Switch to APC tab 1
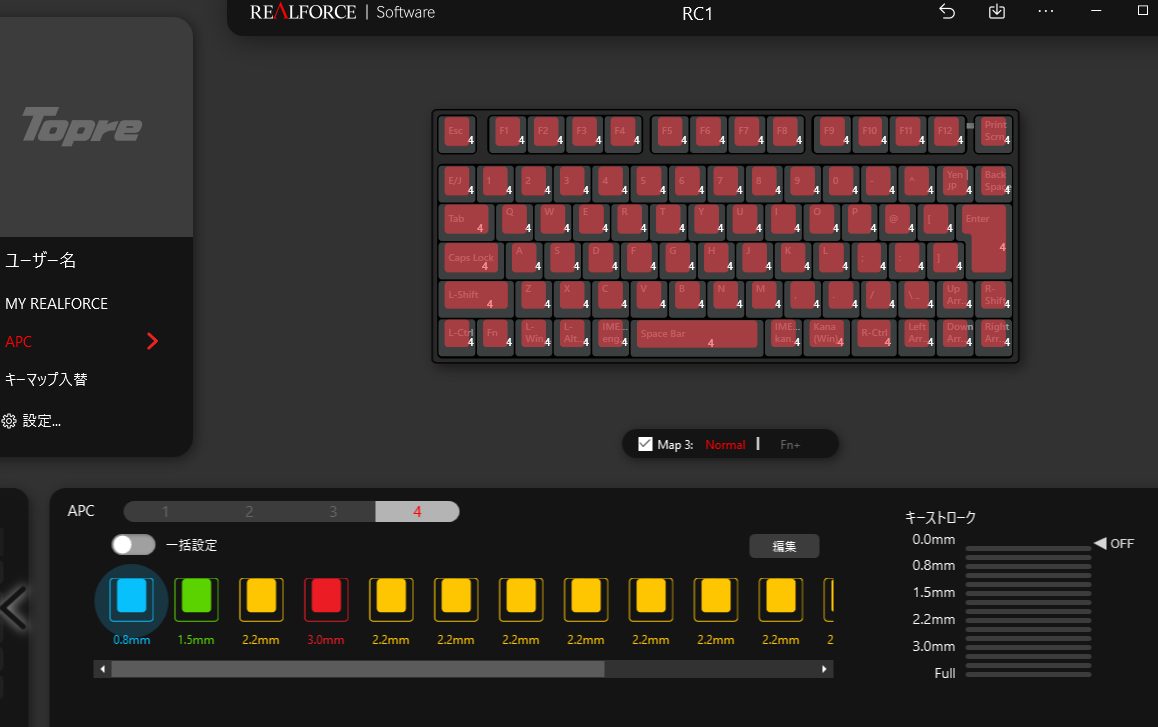1158x727 pixels. (x=165, y=512)
